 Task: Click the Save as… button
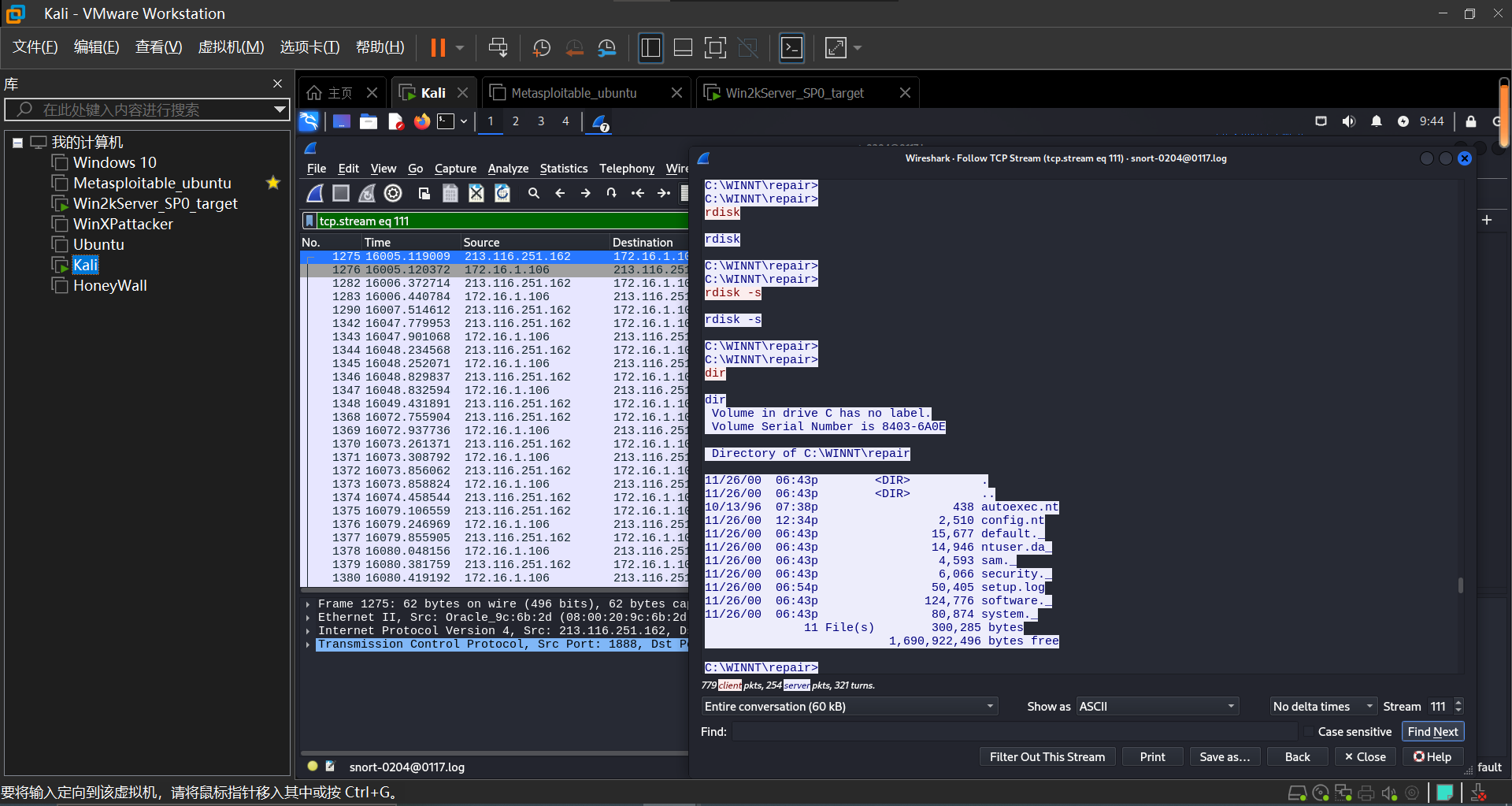click(1224, 757)
